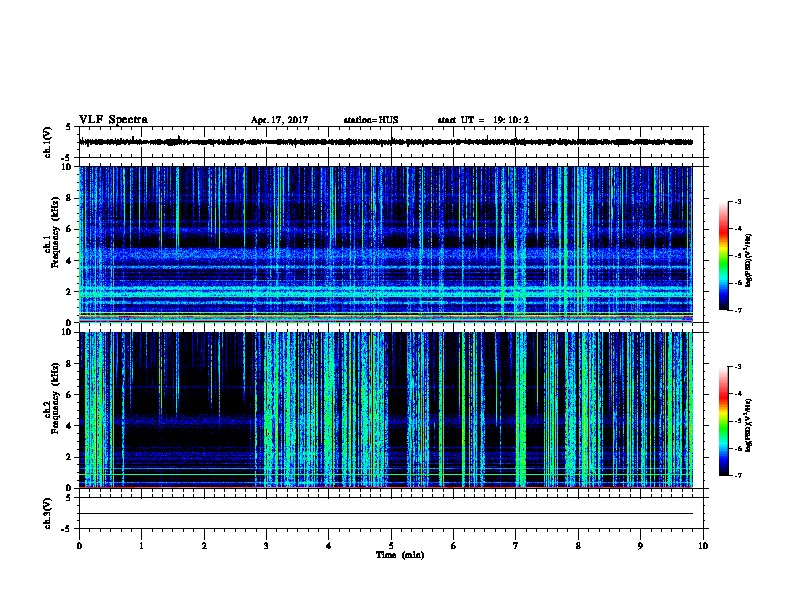
Task: Click the "7" minute tick label
Action: pyautogui.click(x=516, y=546)
